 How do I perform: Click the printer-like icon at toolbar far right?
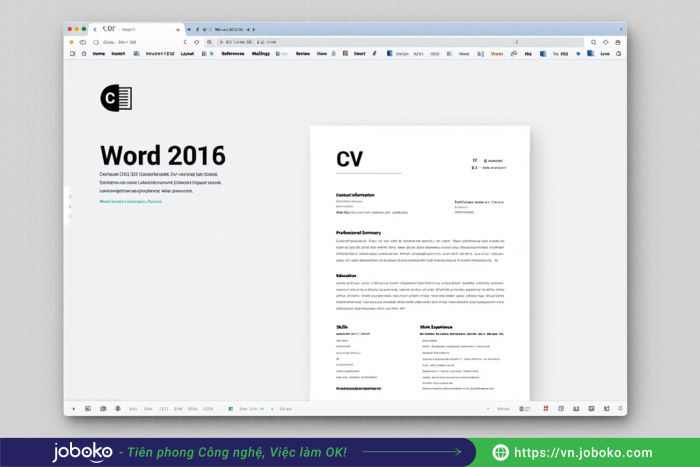pyautogui.click(x=618, y=42)
